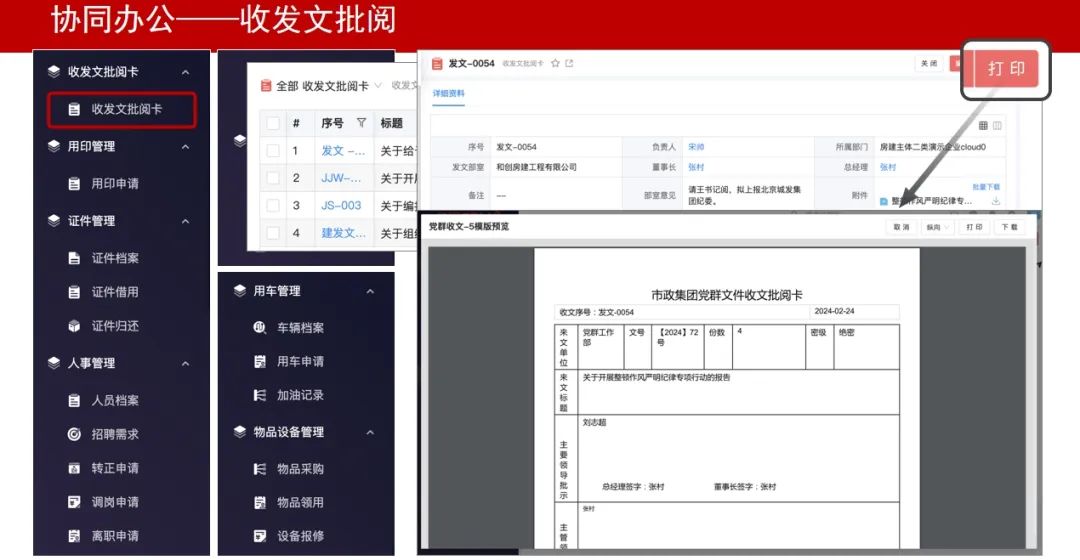The image size is (1080, 560).
Task: Collapse the 用印管理 section
Action: (185, 146)
